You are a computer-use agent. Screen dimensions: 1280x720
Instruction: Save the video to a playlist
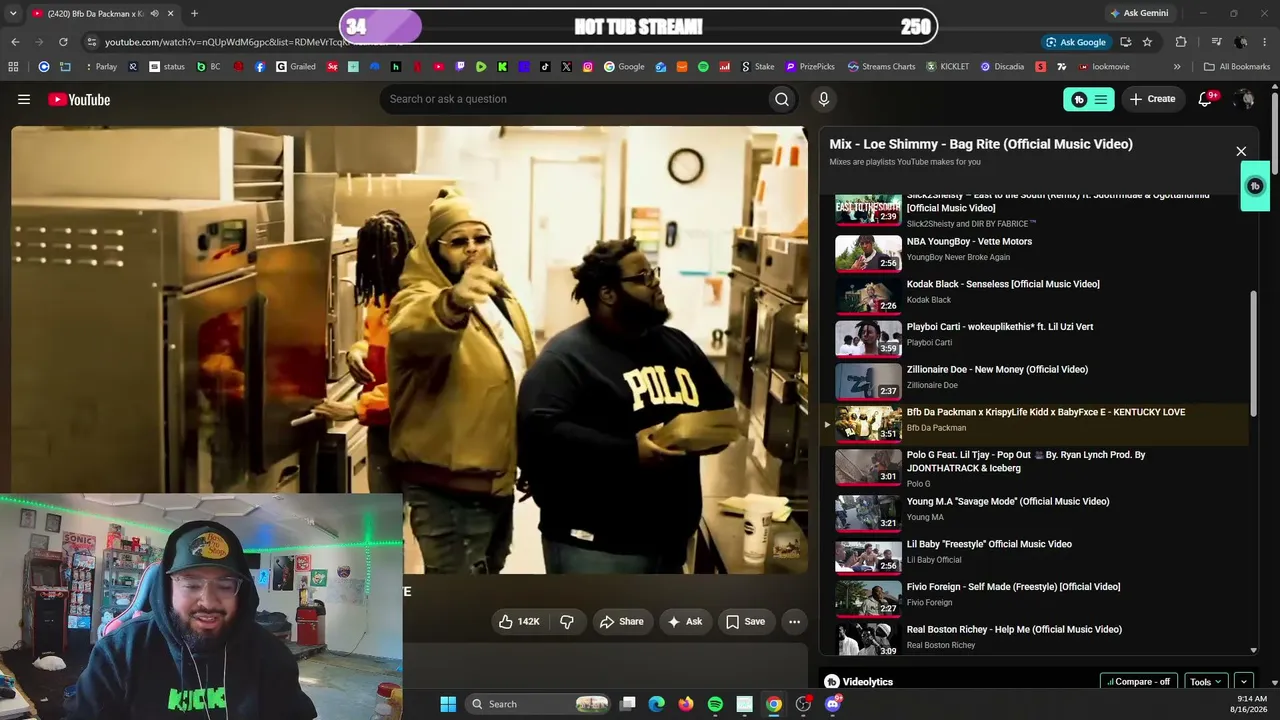tap(746, 621)
